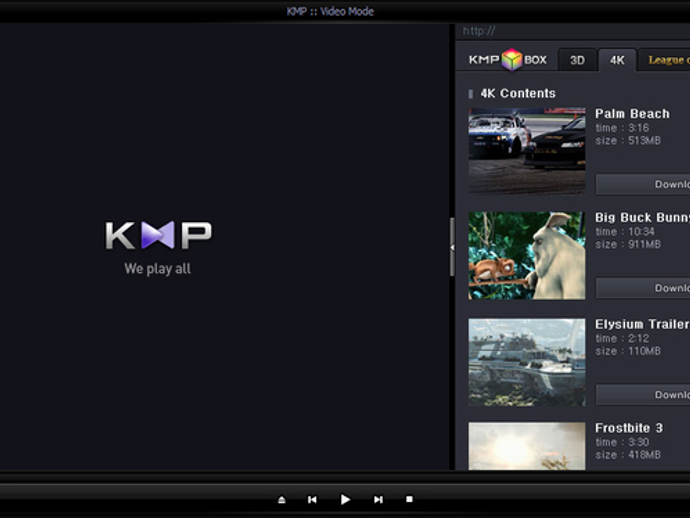Open the Palm Beach video thumbnail
This screenshot has height=518, width=690.
(x=527, y=151)
